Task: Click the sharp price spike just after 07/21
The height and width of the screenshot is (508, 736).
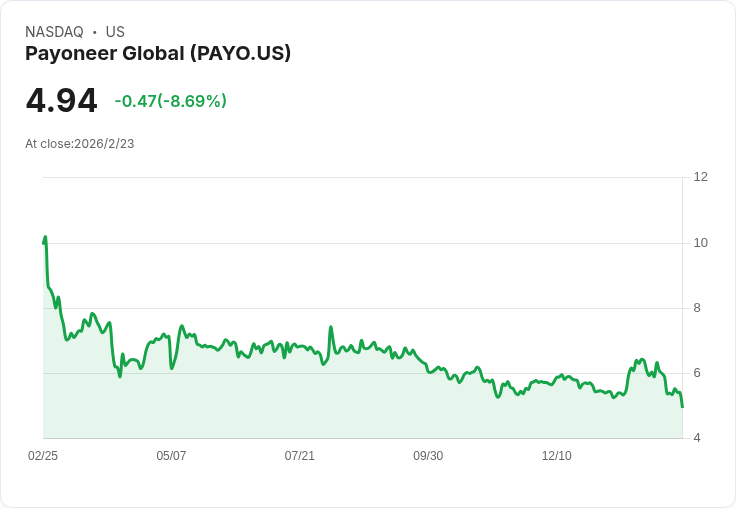Action: pos(330,327)
